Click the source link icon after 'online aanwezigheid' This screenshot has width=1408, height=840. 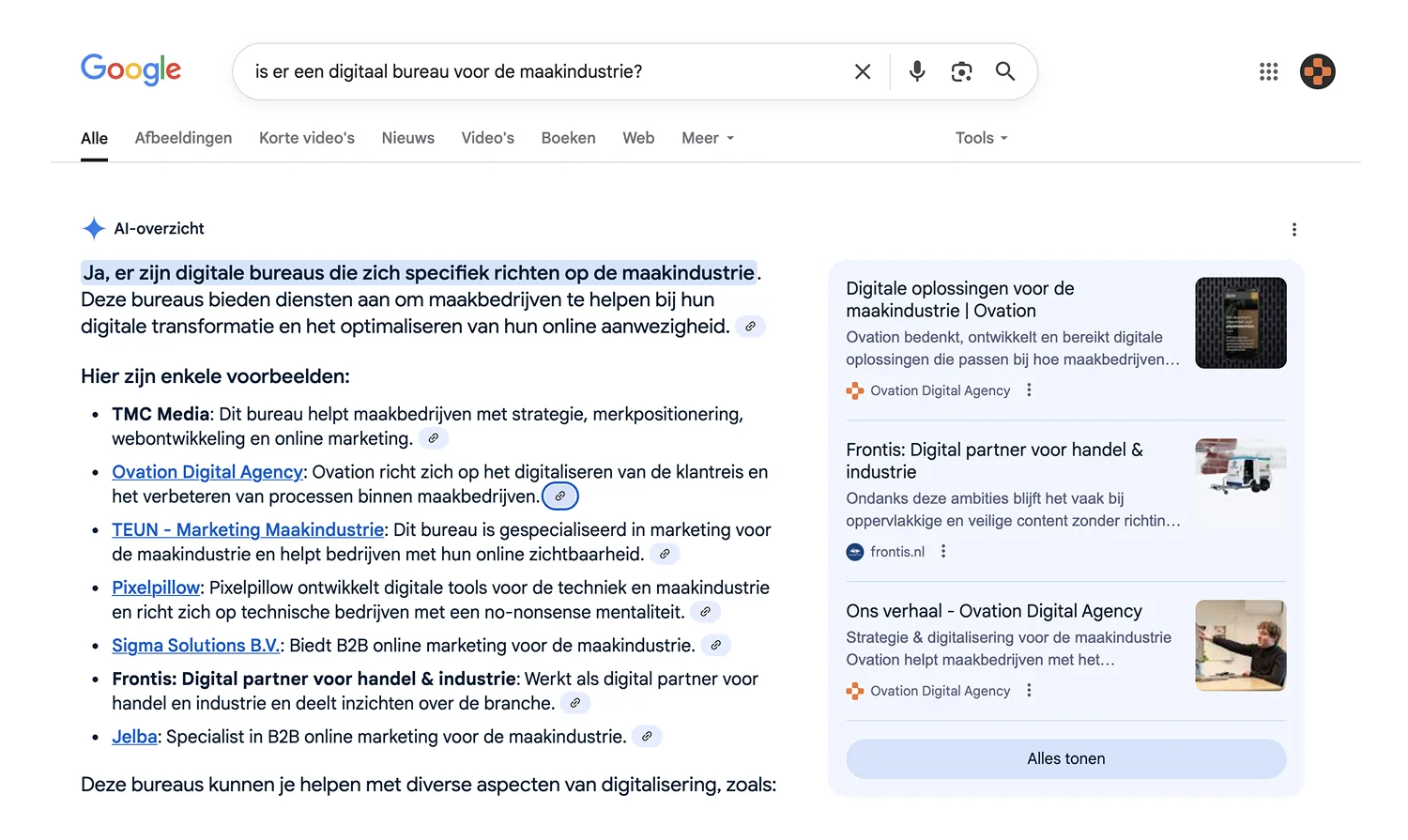point(750,327)
